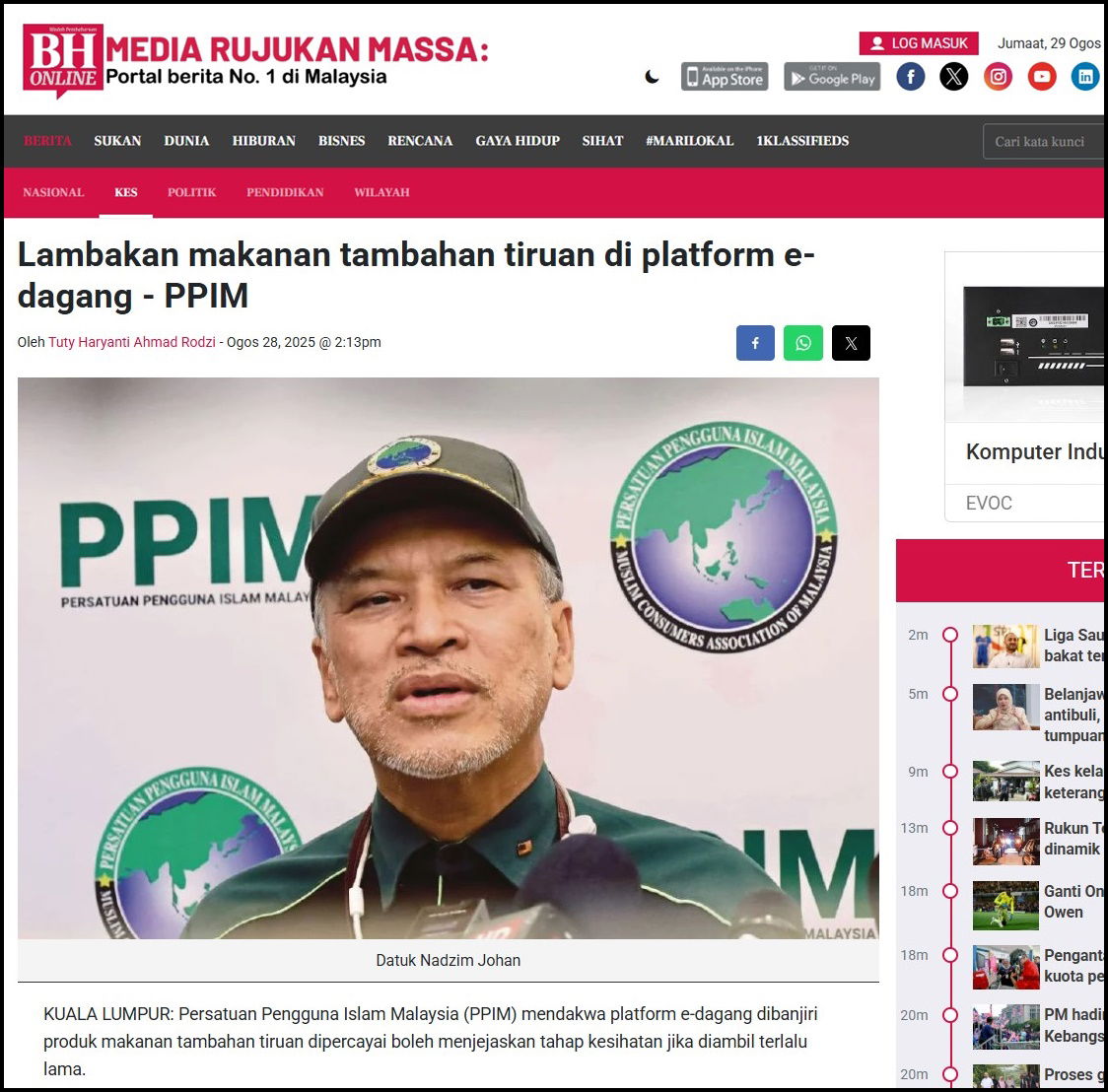Screen dimensions: 1108x1092
Task: Focus the Cari kata kunci search field
Action: click(1044, 141)
